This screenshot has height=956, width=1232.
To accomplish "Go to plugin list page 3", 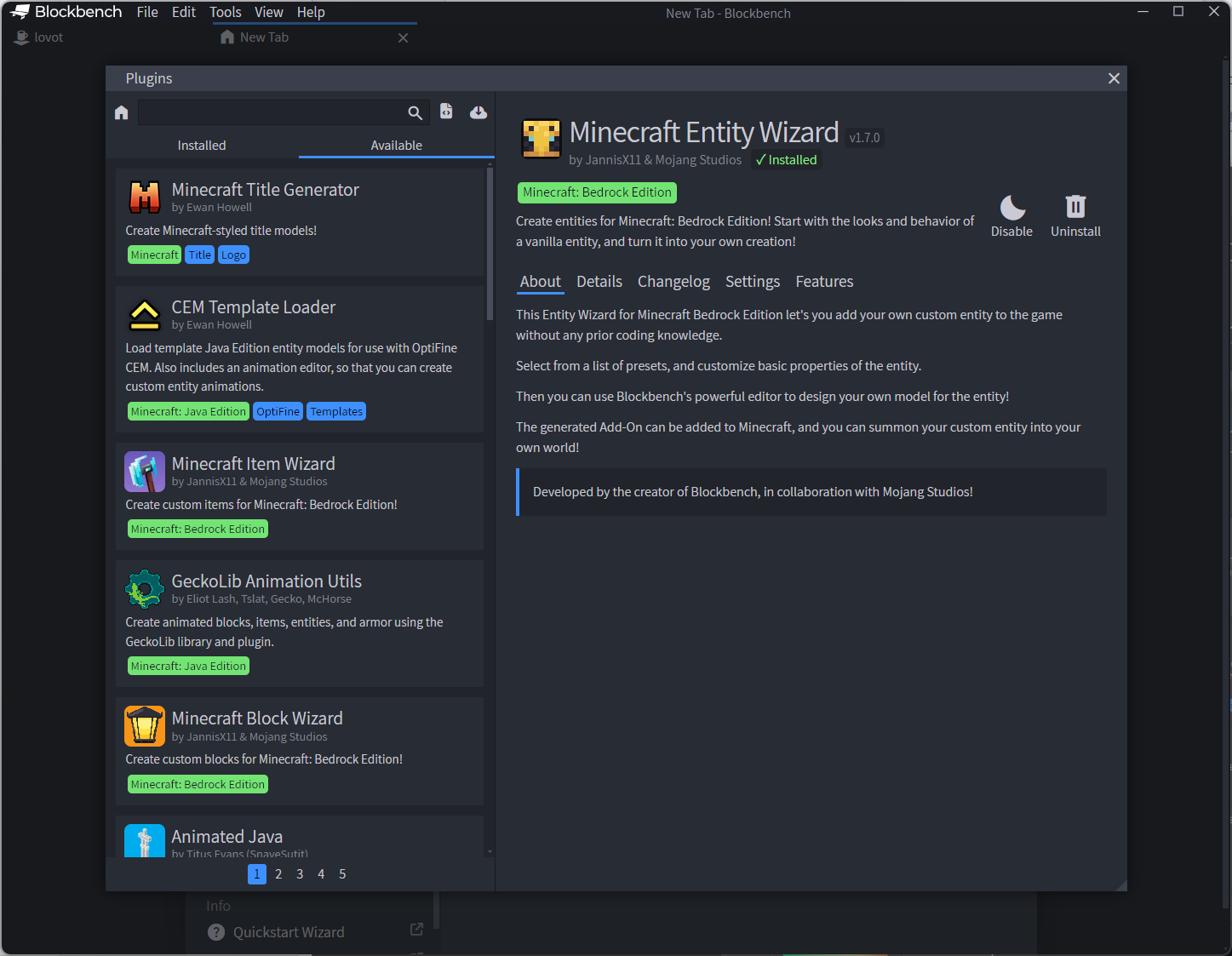I will 300,874.
